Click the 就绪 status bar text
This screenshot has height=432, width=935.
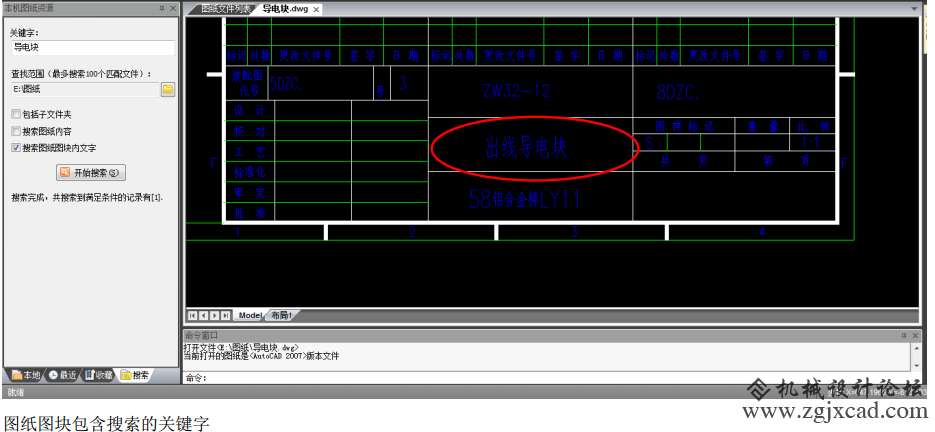(16, 392)
